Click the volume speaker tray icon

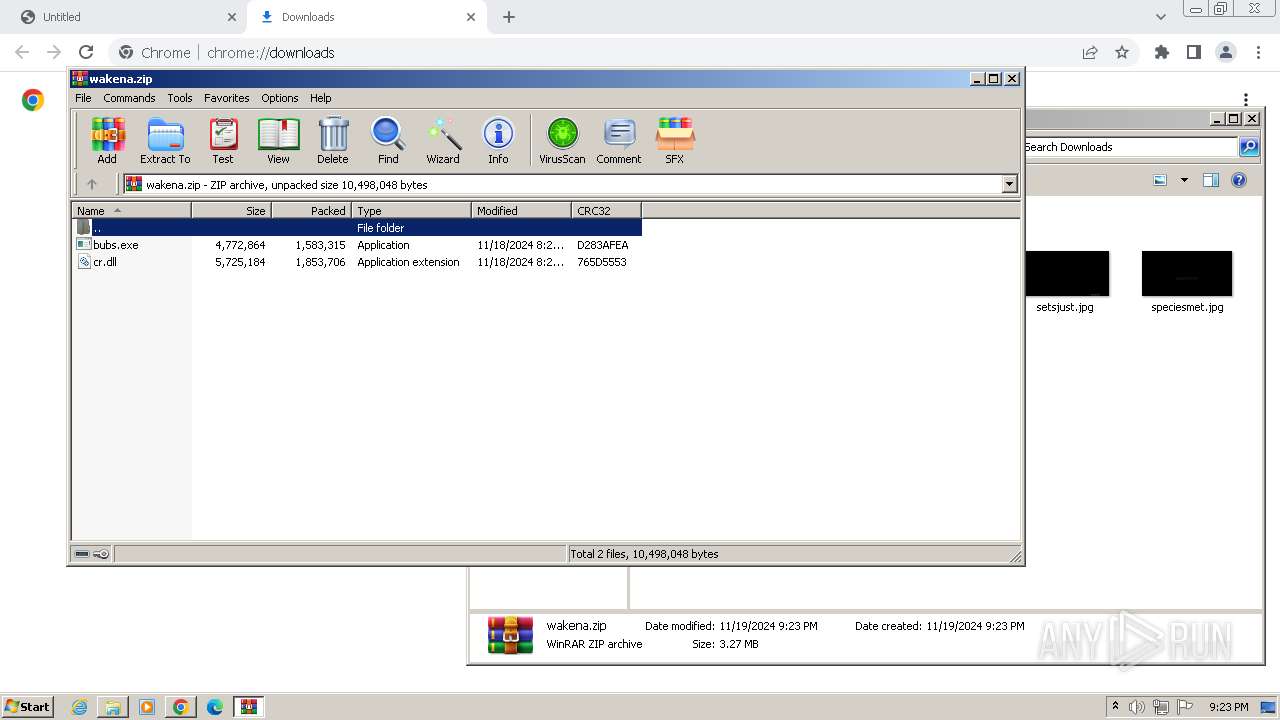(x=1137, y=707)
